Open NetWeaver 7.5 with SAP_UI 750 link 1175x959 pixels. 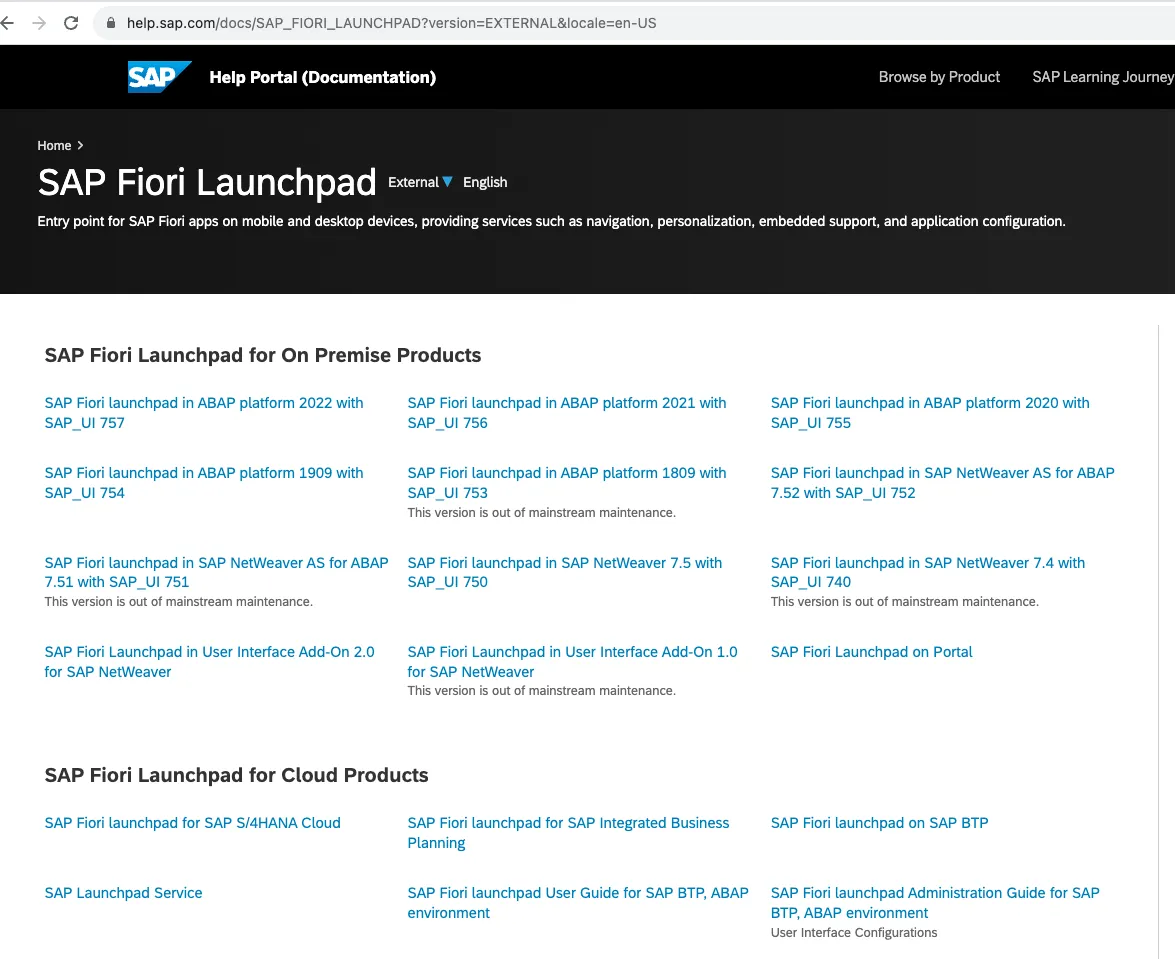(565, 572)
